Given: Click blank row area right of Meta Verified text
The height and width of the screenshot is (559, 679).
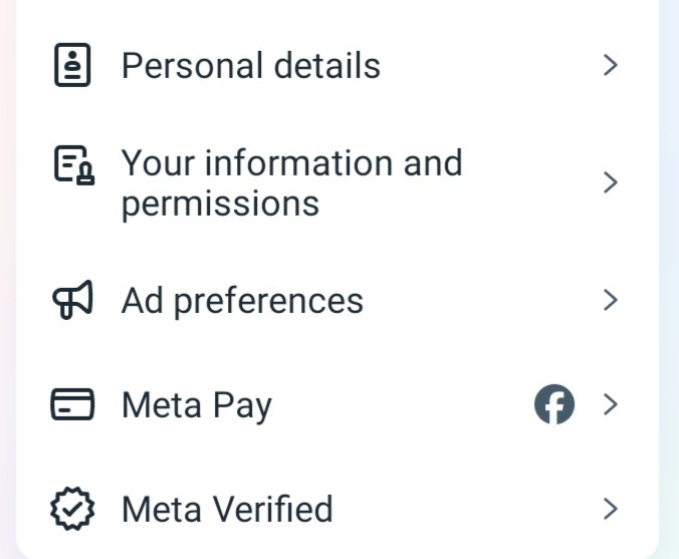Looking at the screenshot, I should tap(468, 509).
